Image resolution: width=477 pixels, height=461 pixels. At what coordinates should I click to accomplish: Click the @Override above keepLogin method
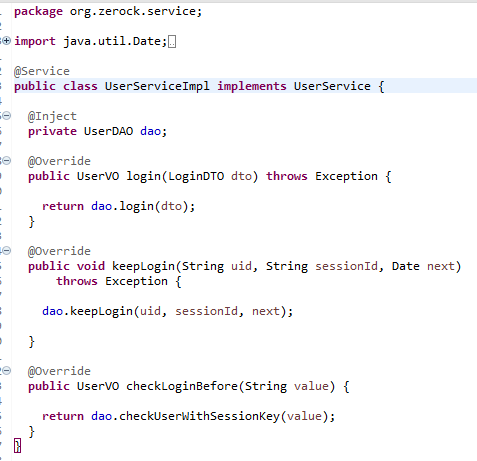[x=59, y=251]
